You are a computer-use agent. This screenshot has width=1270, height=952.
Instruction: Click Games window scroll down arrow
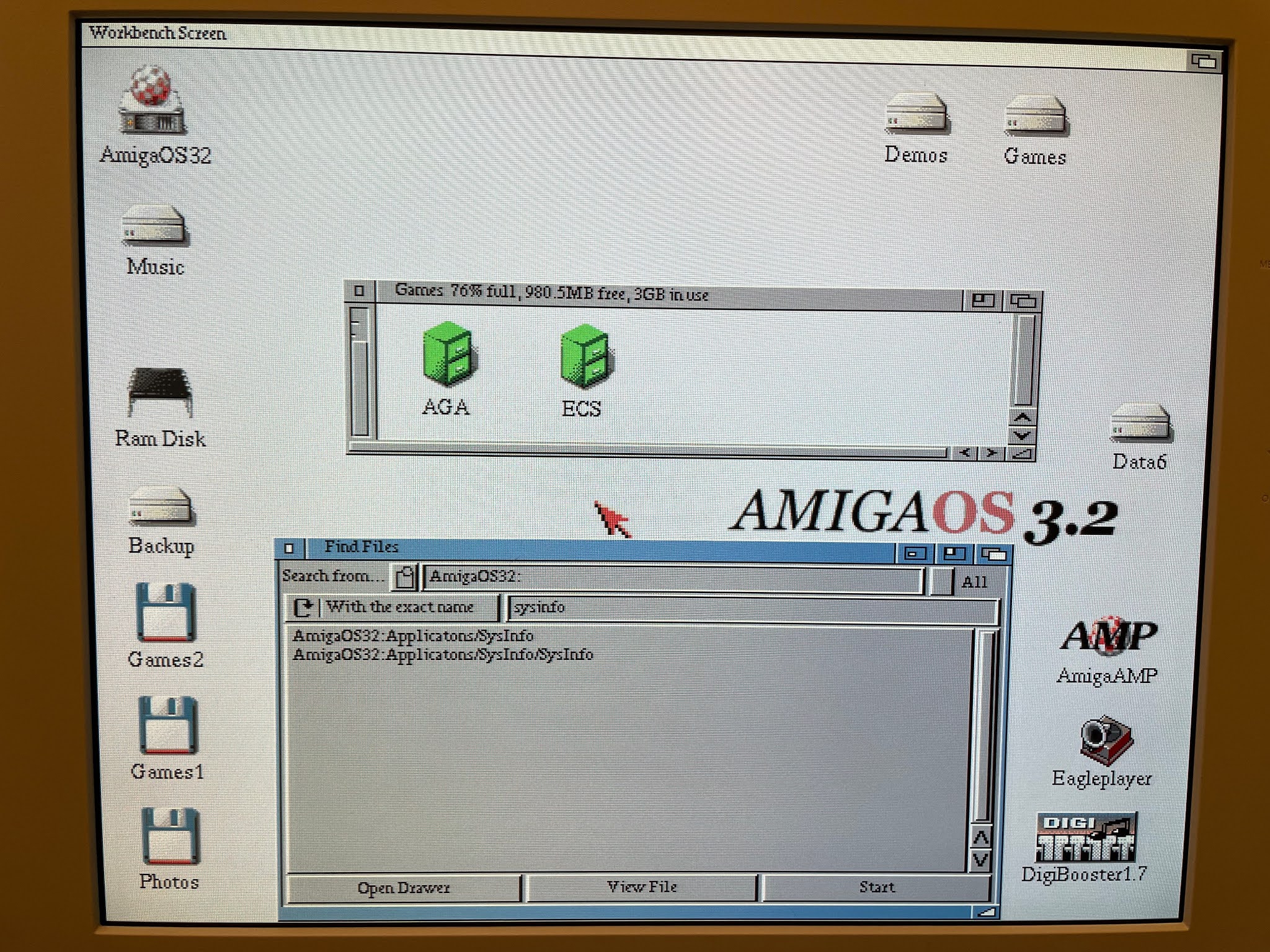(x=1023, y=434)
